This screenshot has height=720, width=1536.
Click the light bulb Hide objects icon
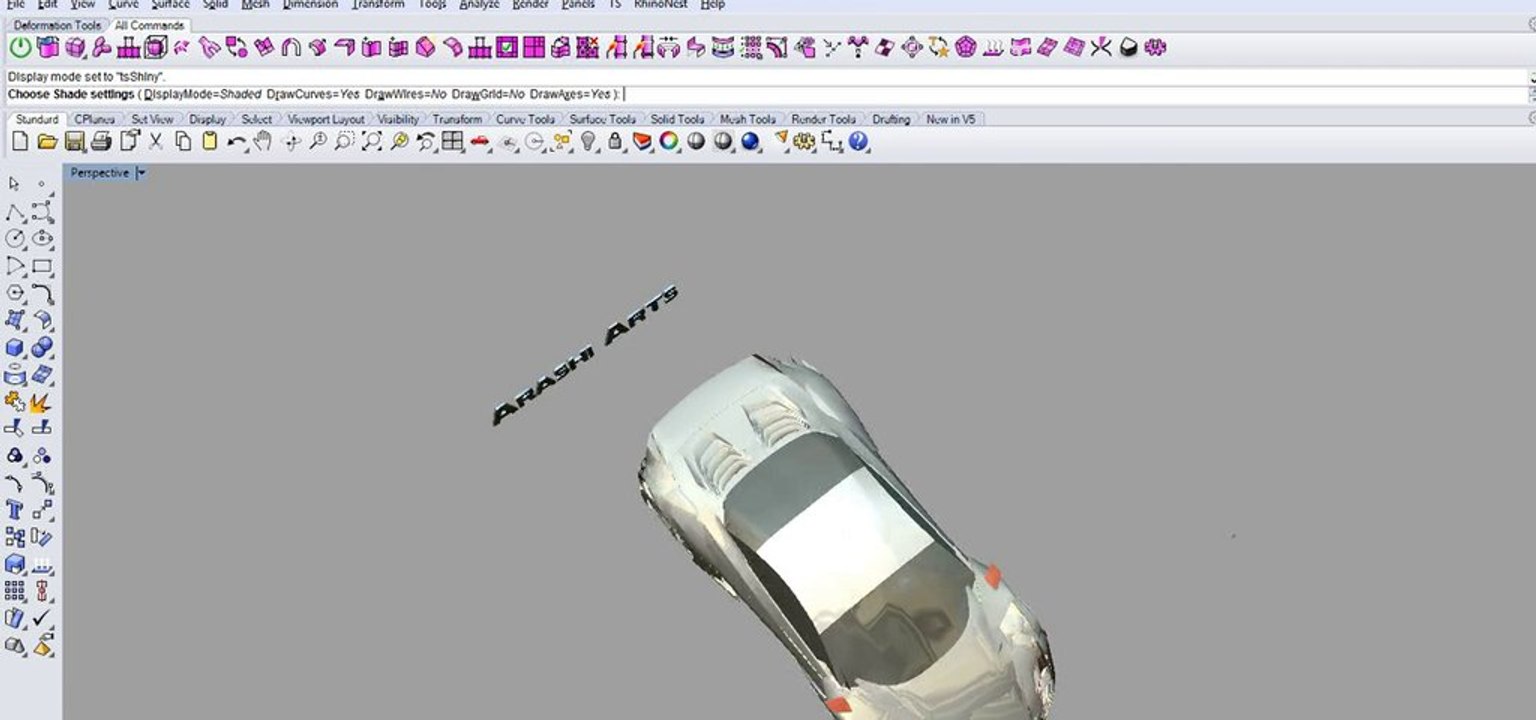[x=589, y=142]
